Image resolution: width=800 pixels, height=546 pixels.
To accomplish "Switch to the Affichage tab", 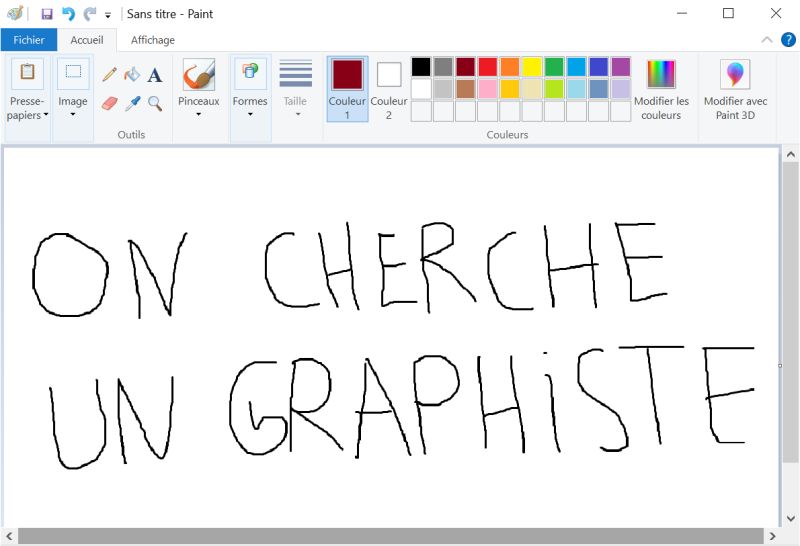I will (x=153, y=40).
